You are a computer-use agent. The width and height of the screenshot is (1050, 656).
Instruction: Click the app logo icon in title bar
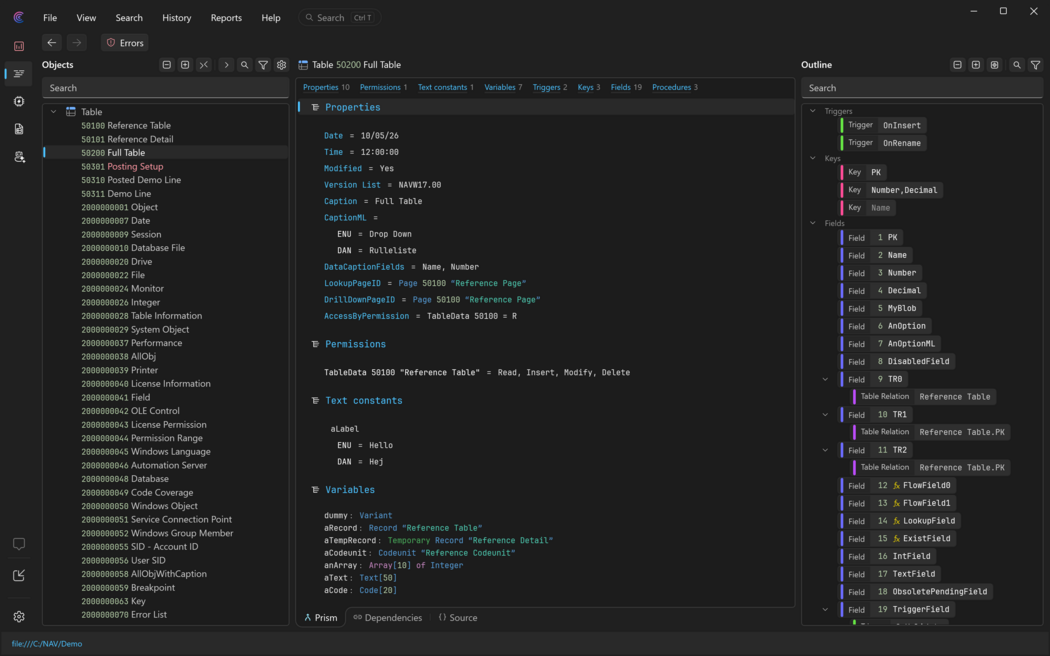(x=19, y=17)
